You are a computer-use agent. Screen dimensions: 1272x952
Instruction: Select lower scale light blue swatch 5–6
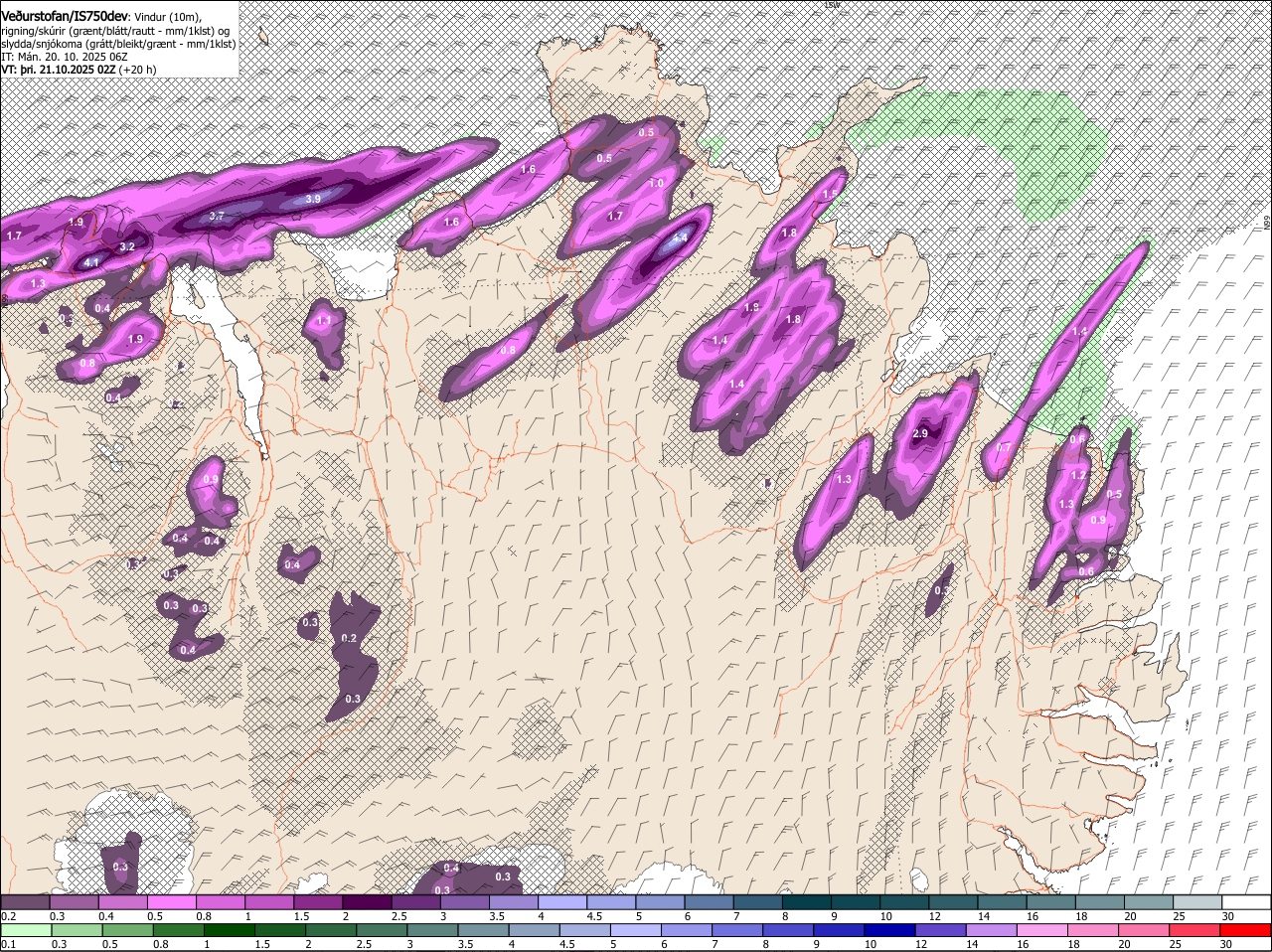pos(636,930)
